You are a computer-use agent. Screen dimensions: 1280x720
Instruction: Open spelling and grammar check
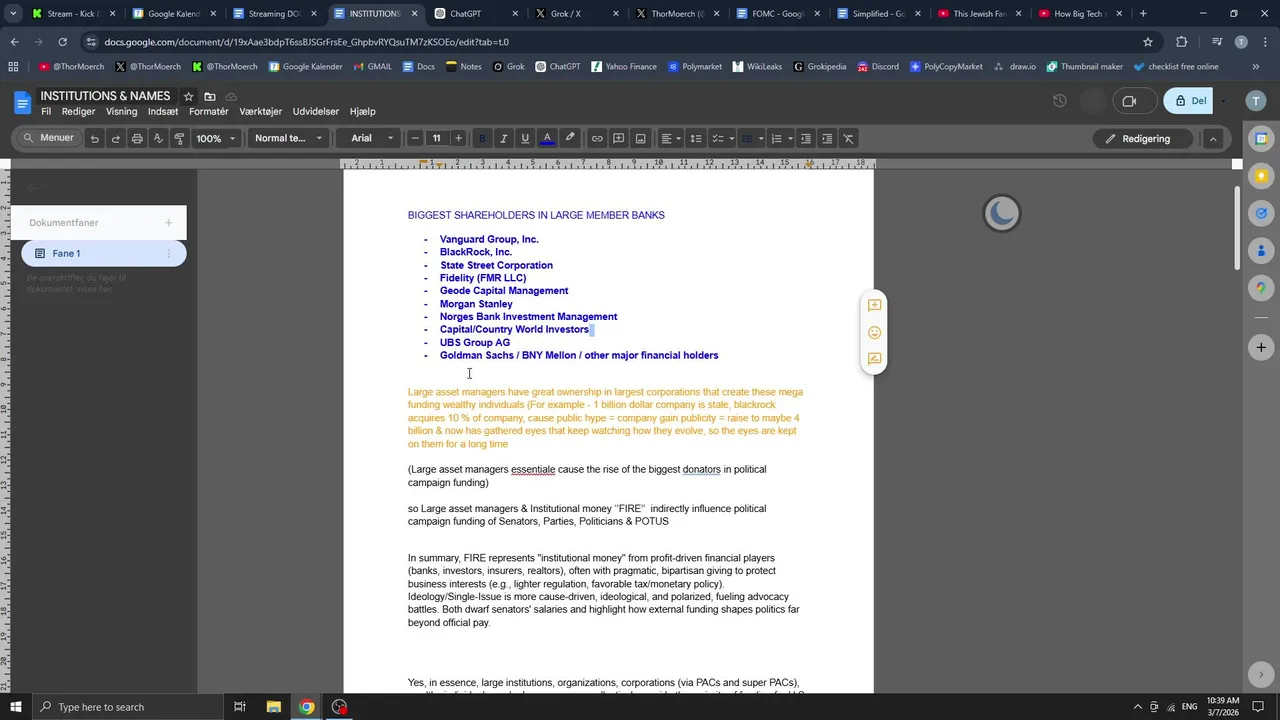[x=158, y=138]
